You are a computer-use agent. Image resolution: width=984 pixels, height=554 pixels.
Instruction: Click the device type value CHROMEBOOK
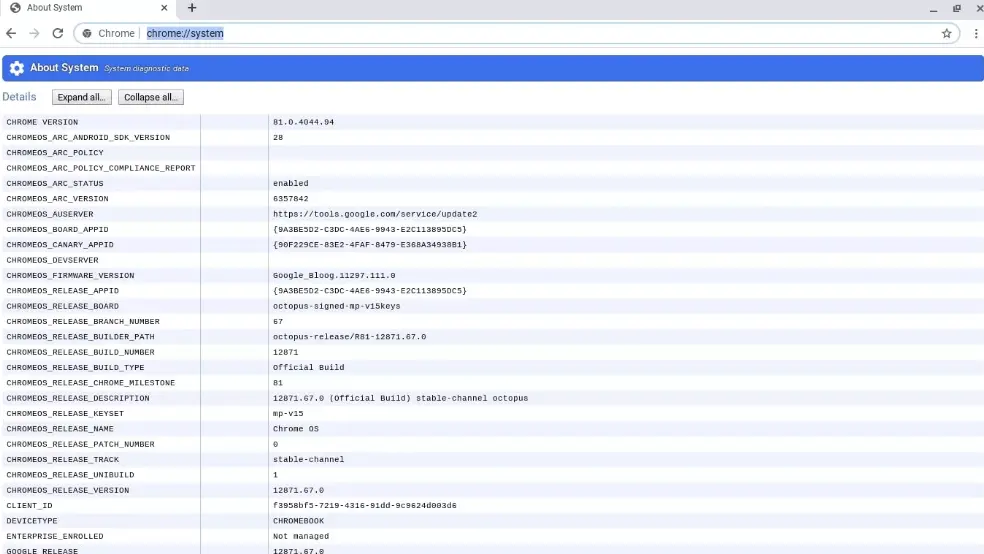point(299,521)
